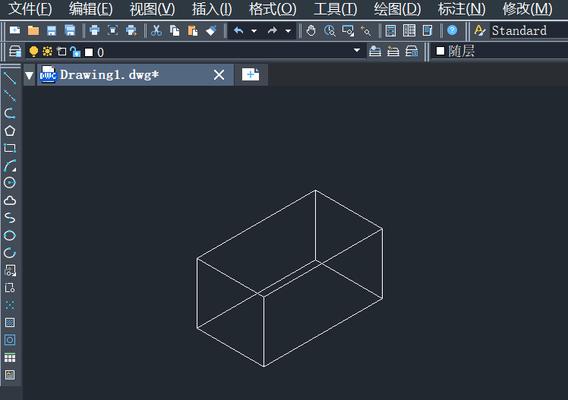
Task: Choose the Rectangle tool
Action: tap(10, 148)
